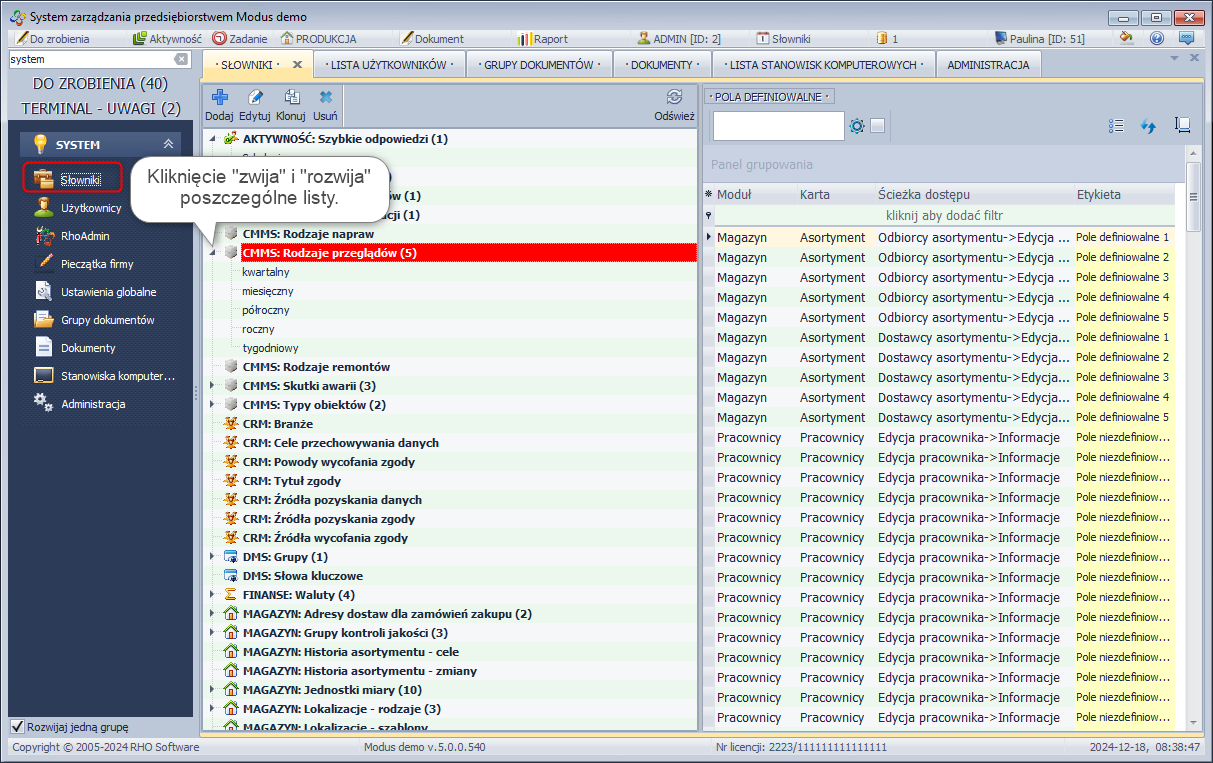Expand the CMMS: Skutki awarii node
1213x763 pixels.
[x=213, y=386]
